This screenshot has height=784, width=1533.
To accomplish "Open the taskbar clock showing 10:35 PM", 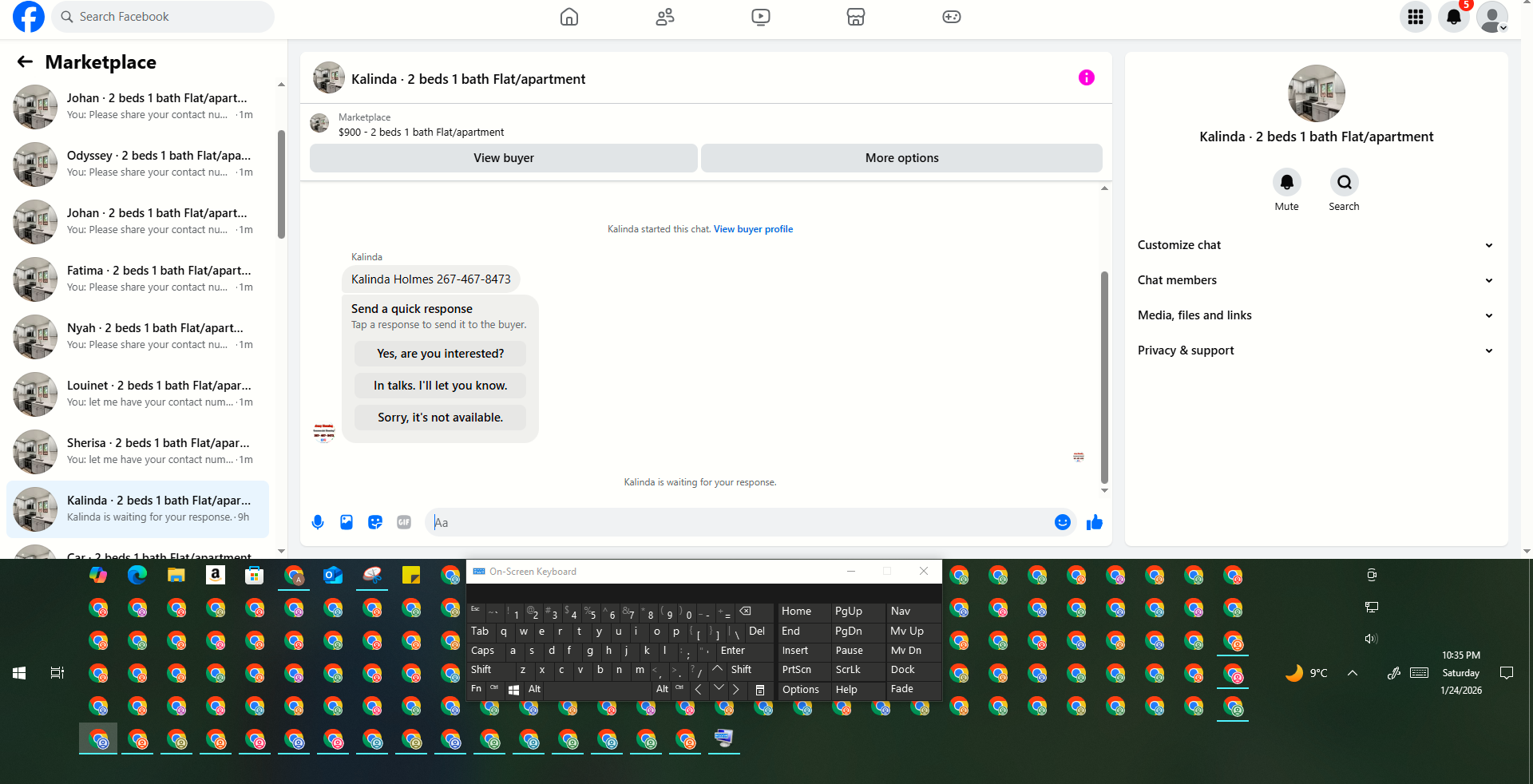I will click(x=1461, y=673).
